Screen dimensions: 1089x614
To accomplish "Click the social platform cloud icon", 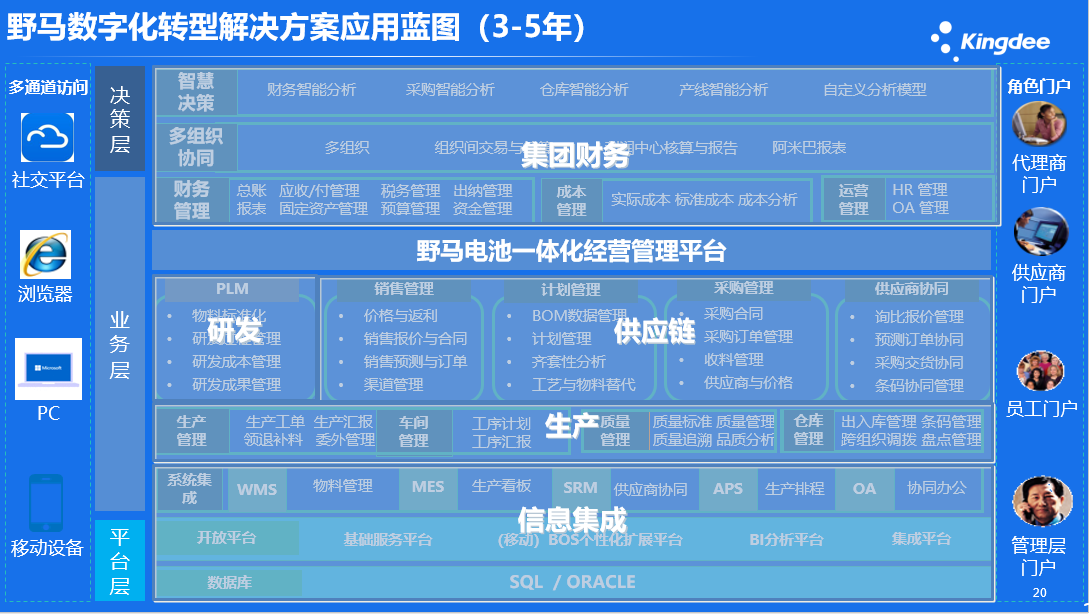I will (x=48, y=137).
